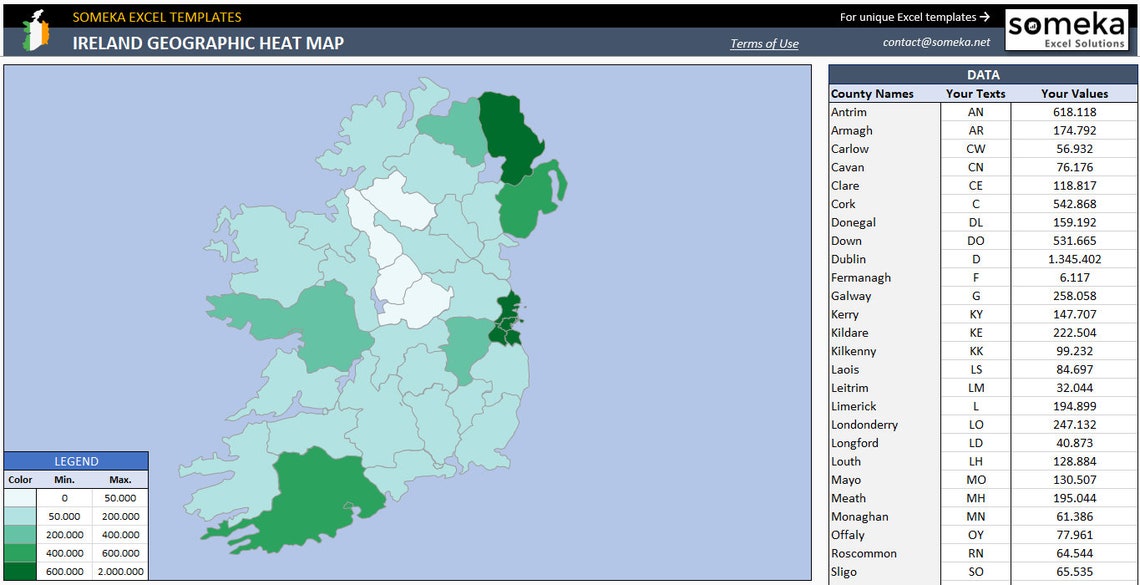Screen dimensions: 1140x585
Task: Click the Your Texts column header
Action: coord(976,93)
